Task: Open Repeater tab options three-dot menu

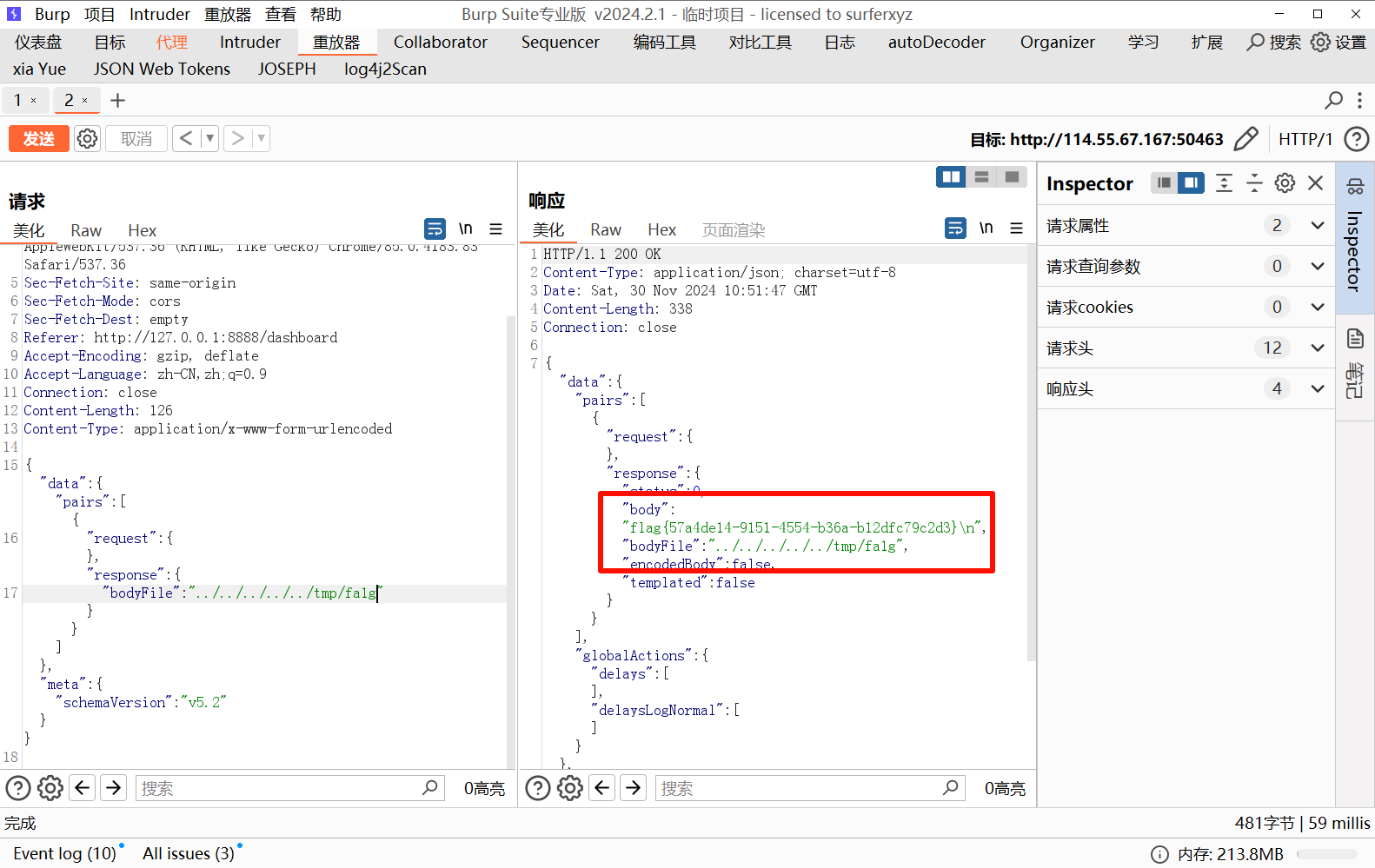Action: 1359,101
